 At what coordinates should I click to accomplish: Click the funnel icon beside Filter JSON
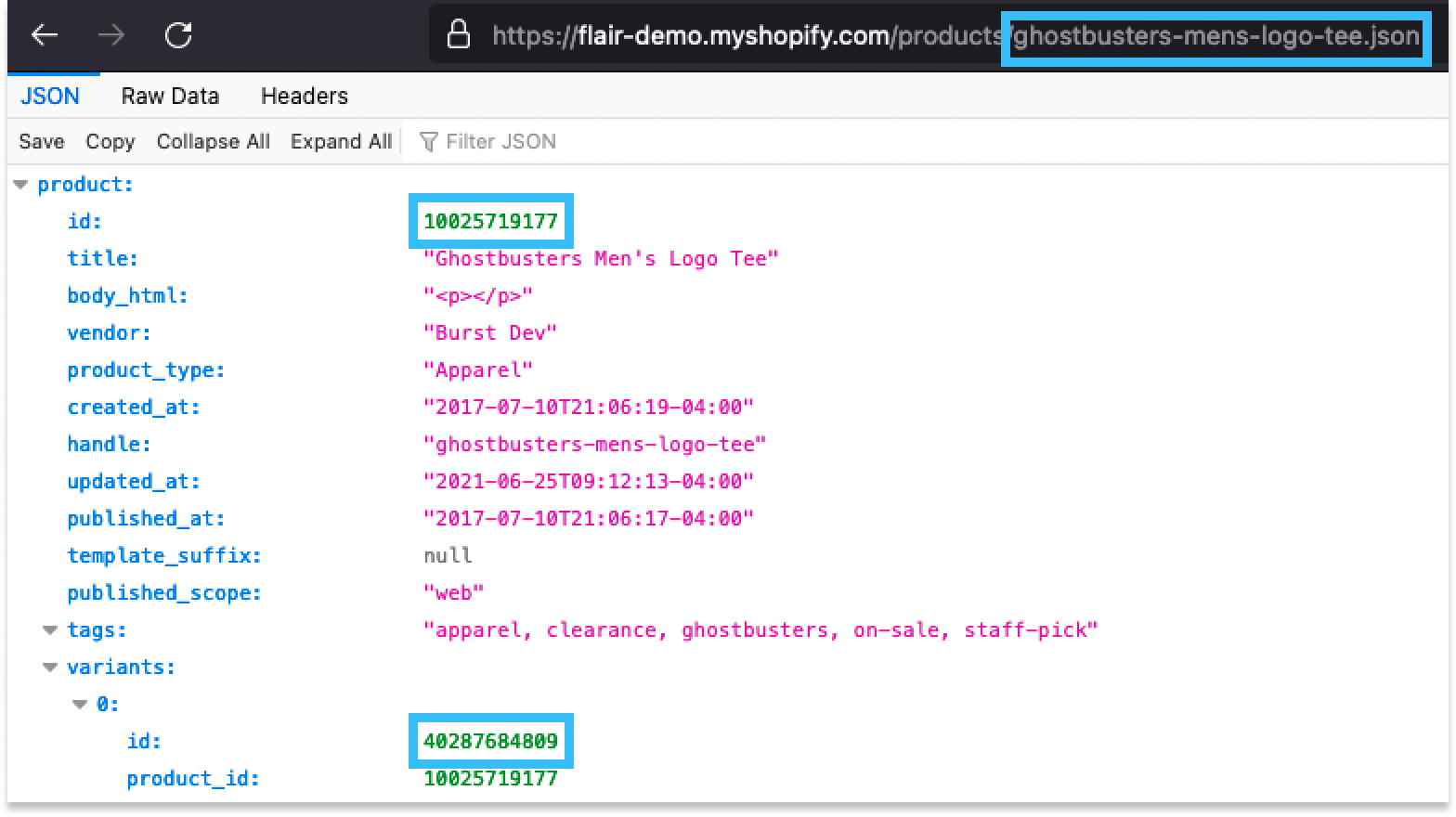pos(428,142)
